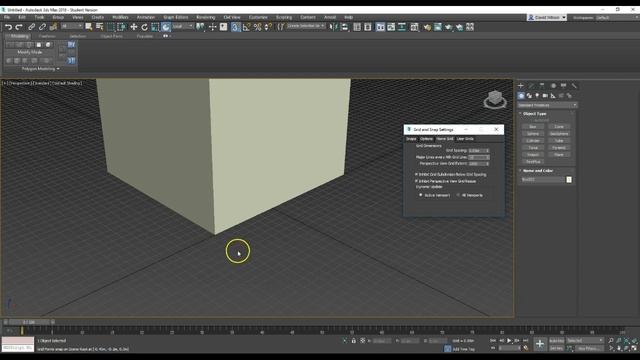Open the File menu
The width and height of the screenshot is (640, 360).
(x=7, y=18)
